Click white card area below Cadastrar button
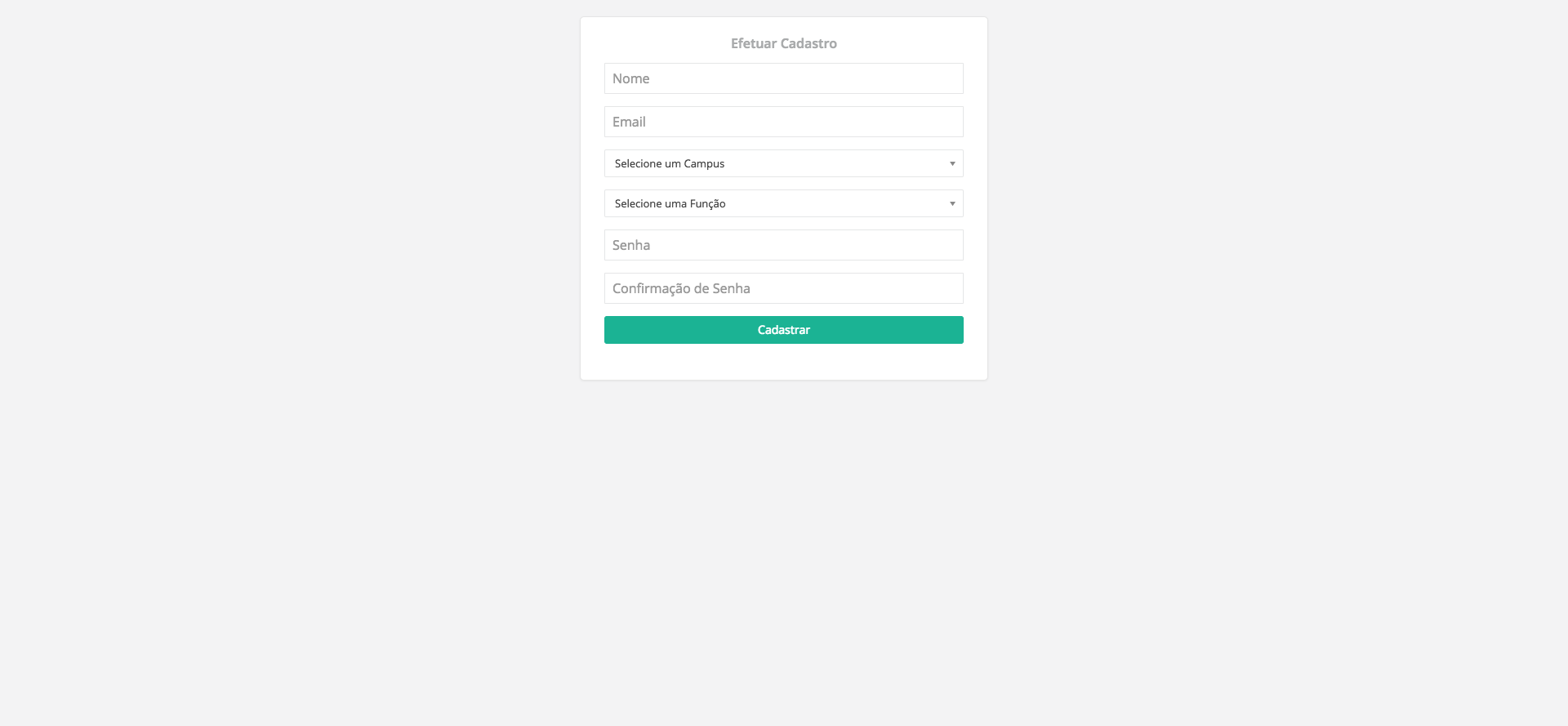 [x=784, y=362]
